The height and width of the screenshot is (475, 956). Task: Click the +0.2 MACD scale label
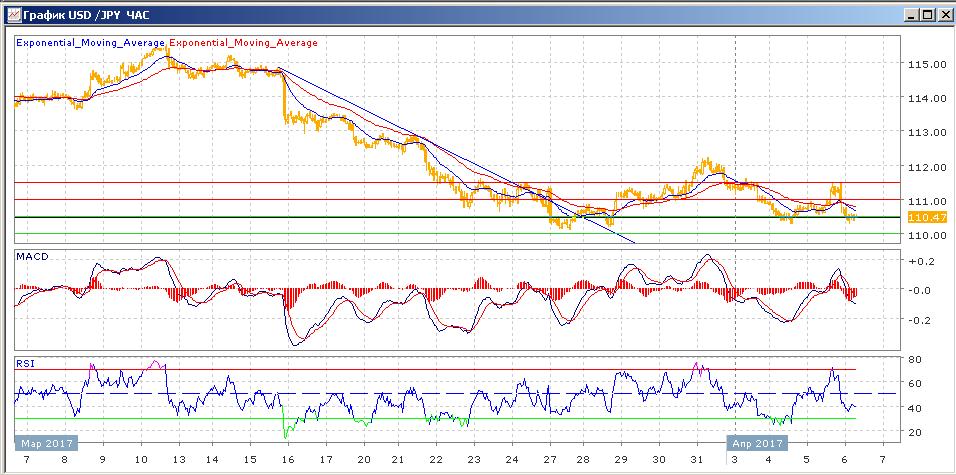coord(918,261)
